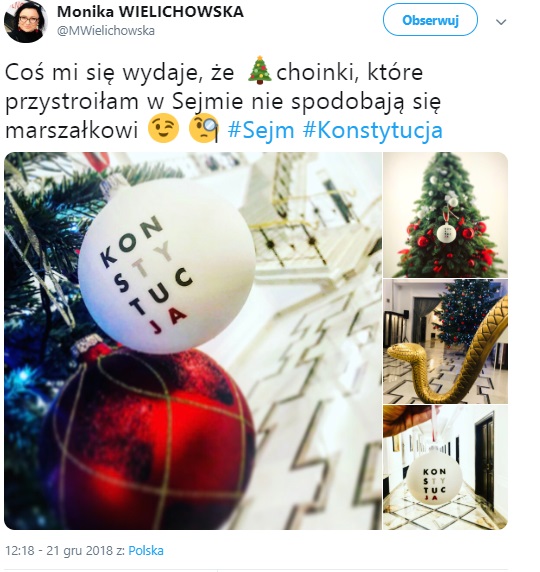
Task: Open the large ornament photo on the left
Action: [193, 341]
